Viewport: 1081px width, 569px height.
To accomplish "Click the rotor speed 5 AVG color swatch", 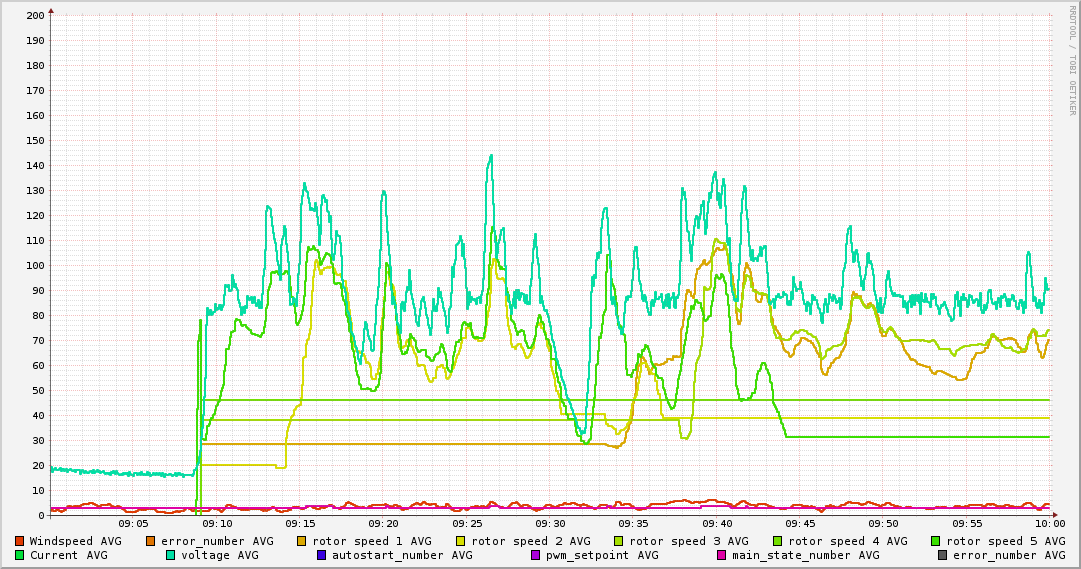I will click(x=936, y=541).
